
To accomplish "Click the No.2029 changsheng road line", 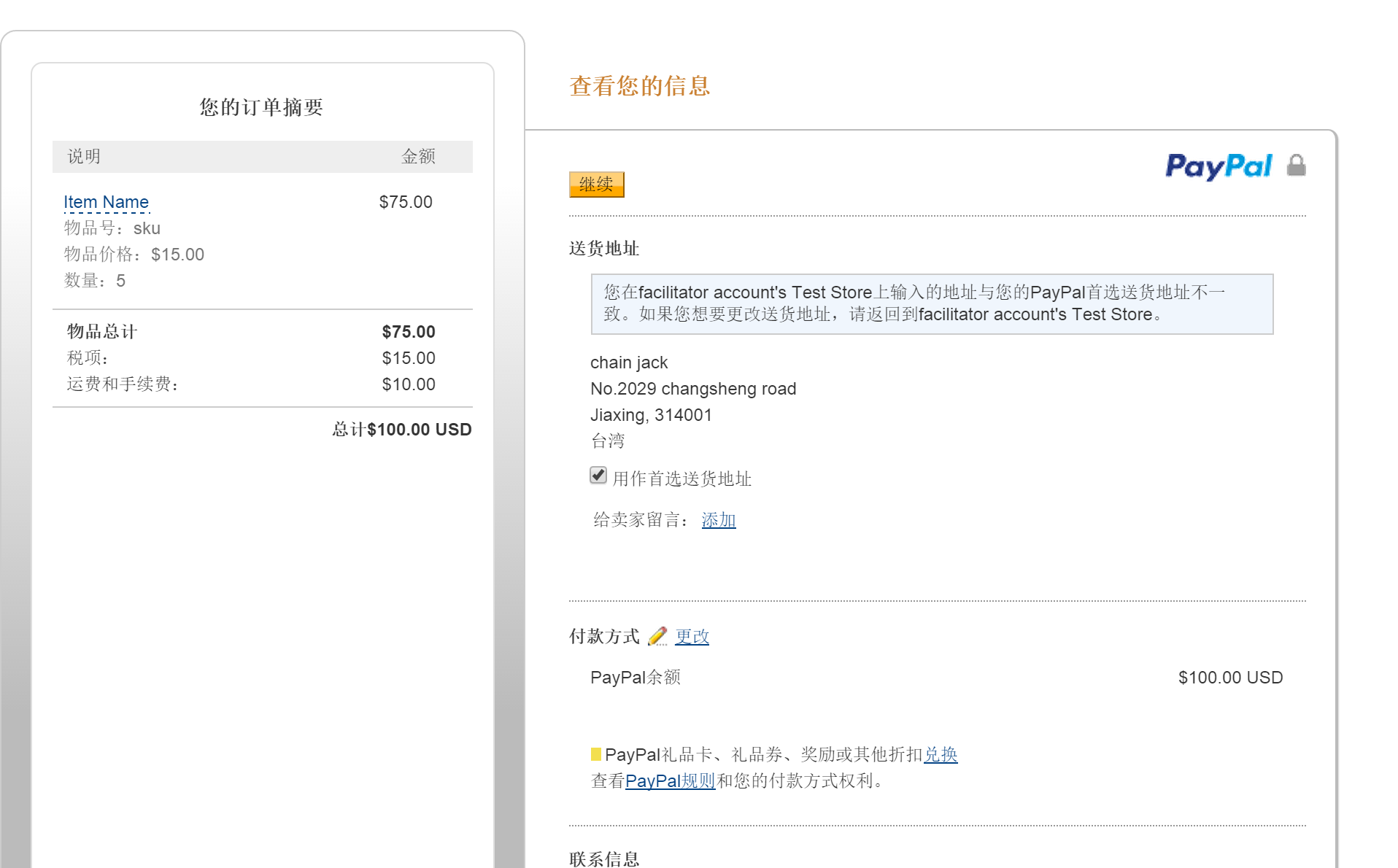I will pos(693,389).
